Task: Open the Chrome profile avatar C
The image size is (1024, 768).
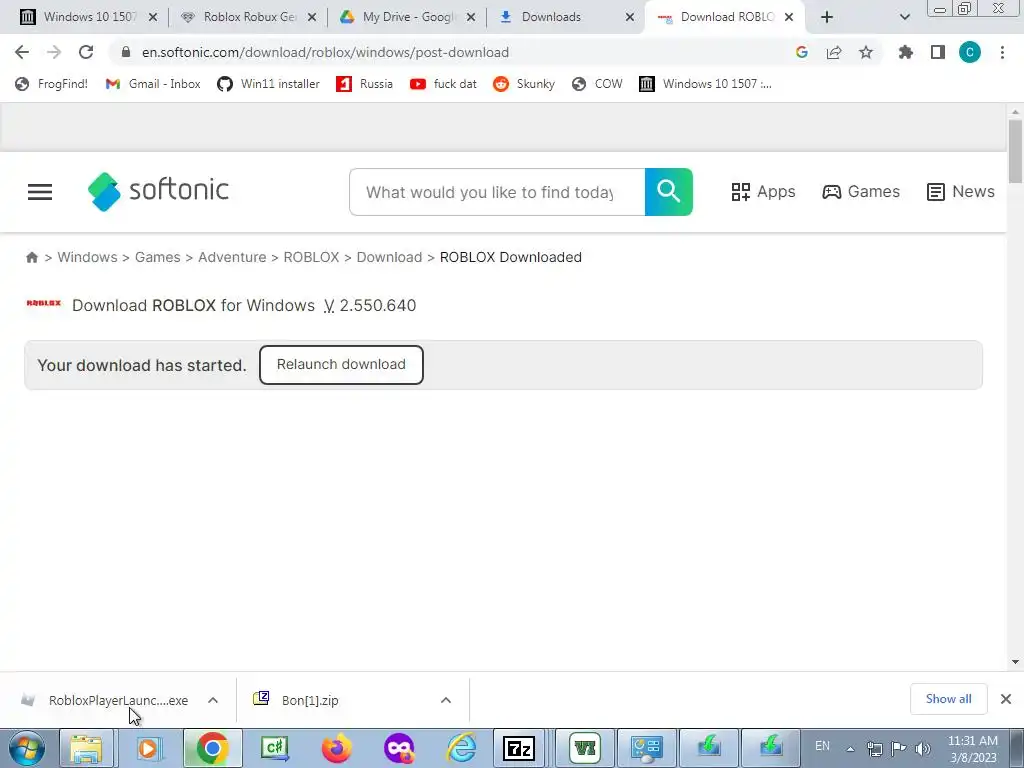Action: click(x=970, y=52)
